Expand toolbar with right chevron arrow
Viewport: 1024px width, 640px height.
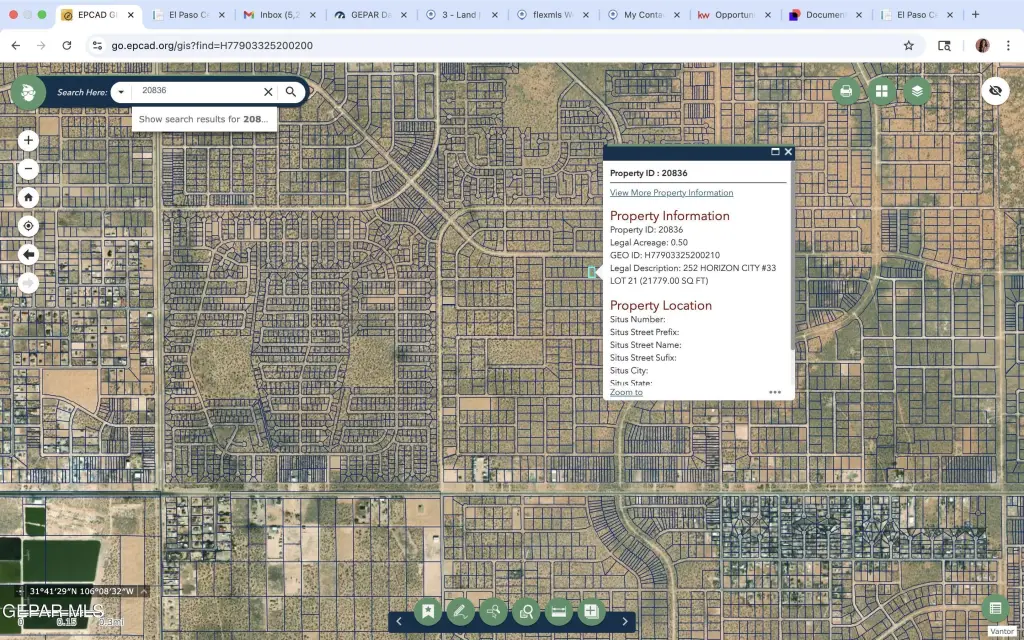click(x=625, y=621)
